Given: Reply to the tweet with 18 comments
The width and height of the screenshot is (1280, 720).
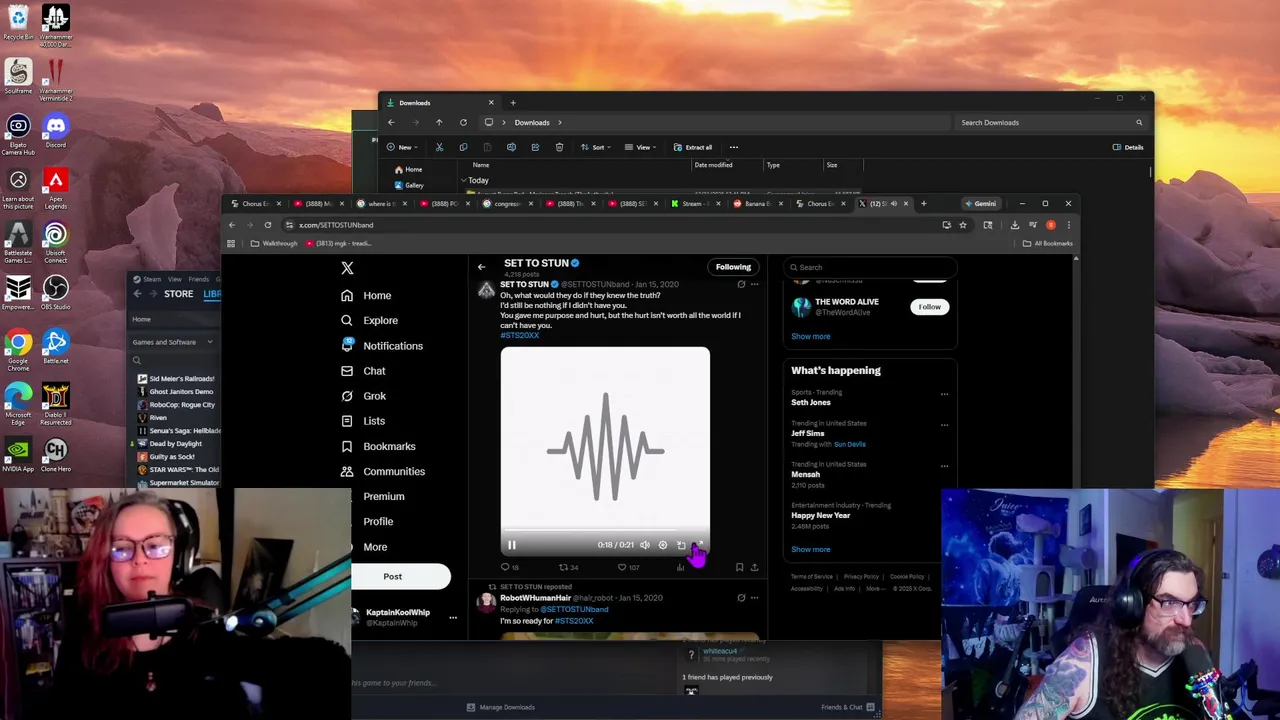Looking at the screenshot, I should pyautogui.click(x=509, y=567).
